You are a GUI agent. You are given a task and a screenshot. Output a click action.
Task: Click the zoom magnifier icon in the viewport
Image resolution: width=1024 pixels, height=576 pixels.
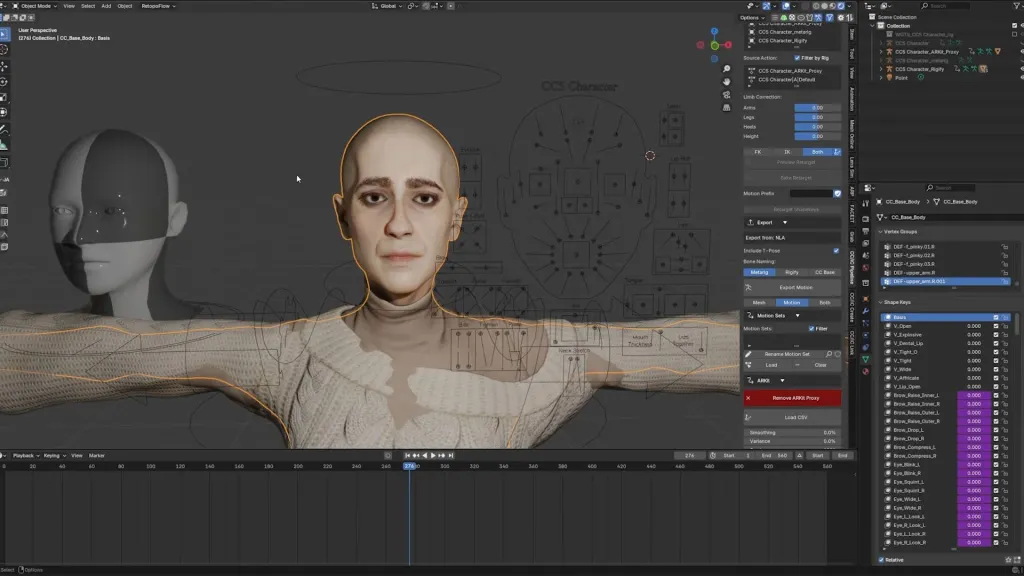coord(725,66)
